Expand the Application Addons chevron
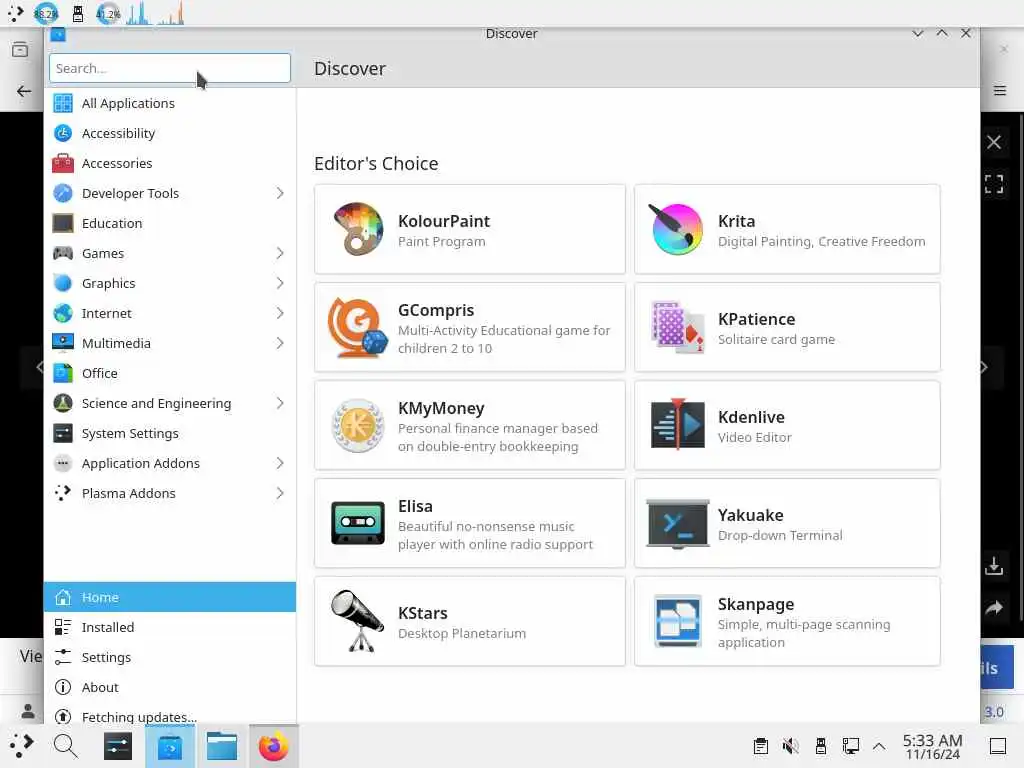The height and width of the screenshot is (768, 1024). pos(280,464)
